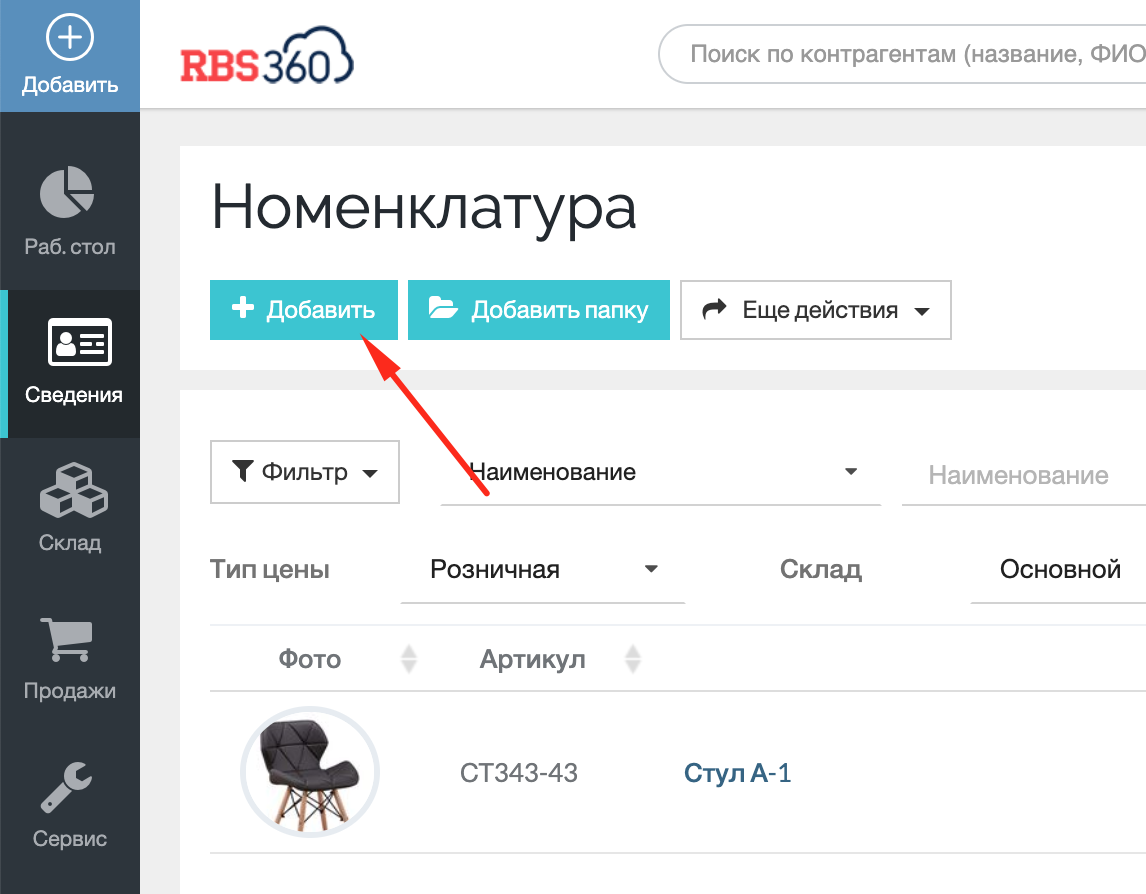Go to Продажи shopping cart icon

67,639
